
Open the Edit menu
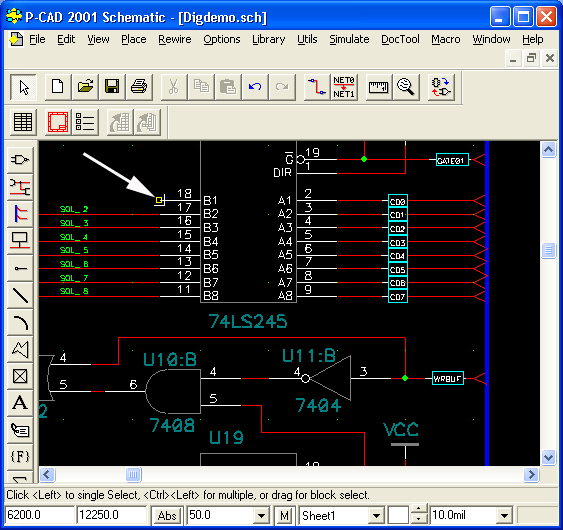coord(66,39)
